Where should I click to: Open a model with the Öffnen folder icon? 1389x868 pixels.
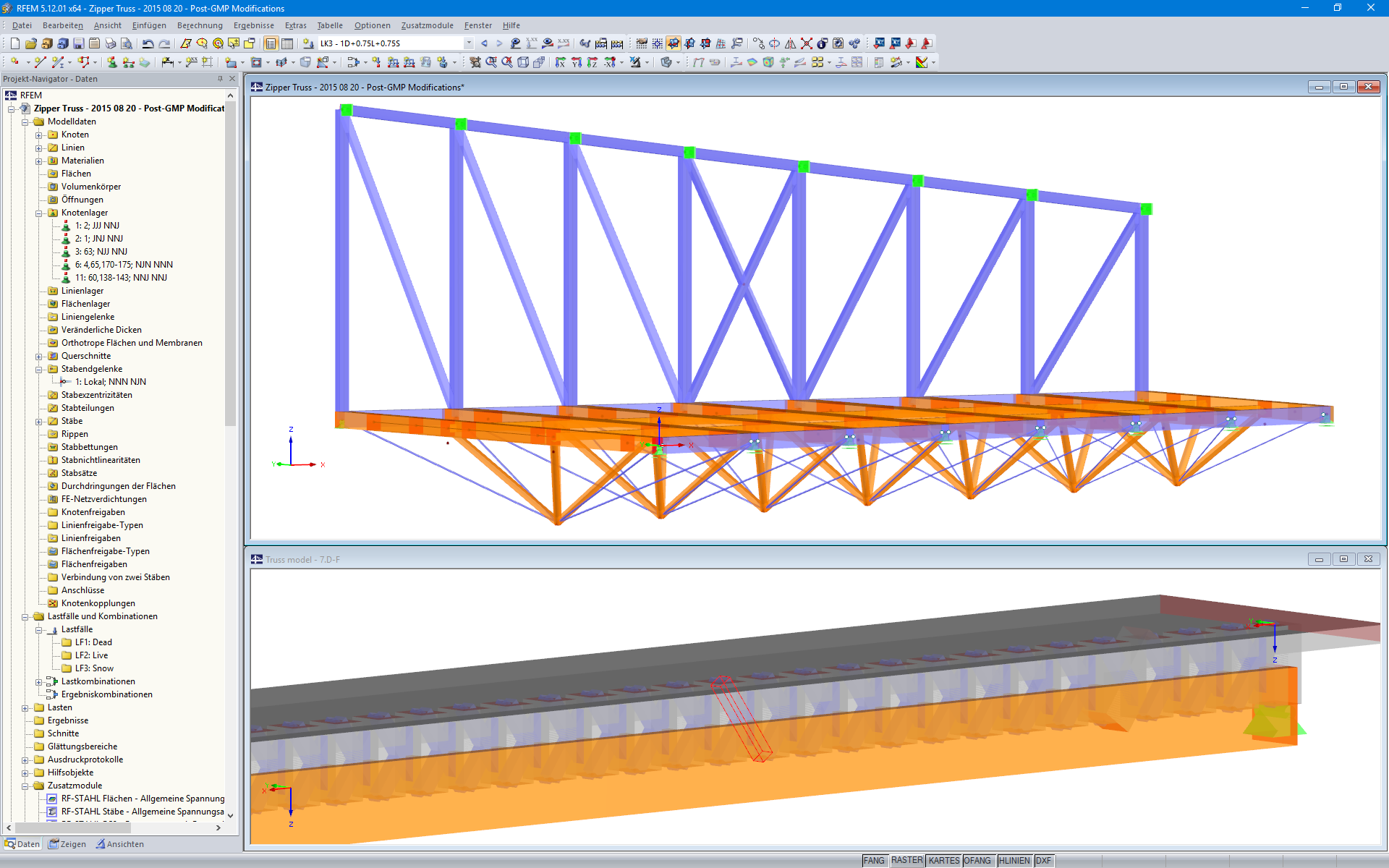click(30, 43)
